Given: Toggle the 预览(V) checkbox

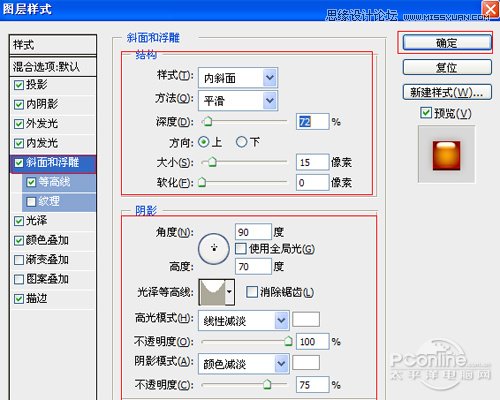Looking at the screenshot, I should coord(426,113).
